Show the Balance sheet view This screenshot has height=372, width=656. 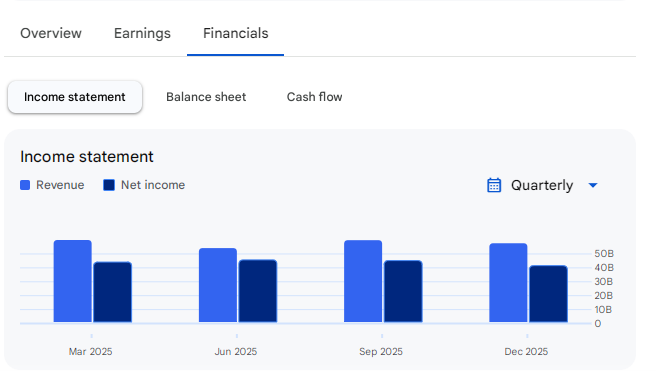206,97
